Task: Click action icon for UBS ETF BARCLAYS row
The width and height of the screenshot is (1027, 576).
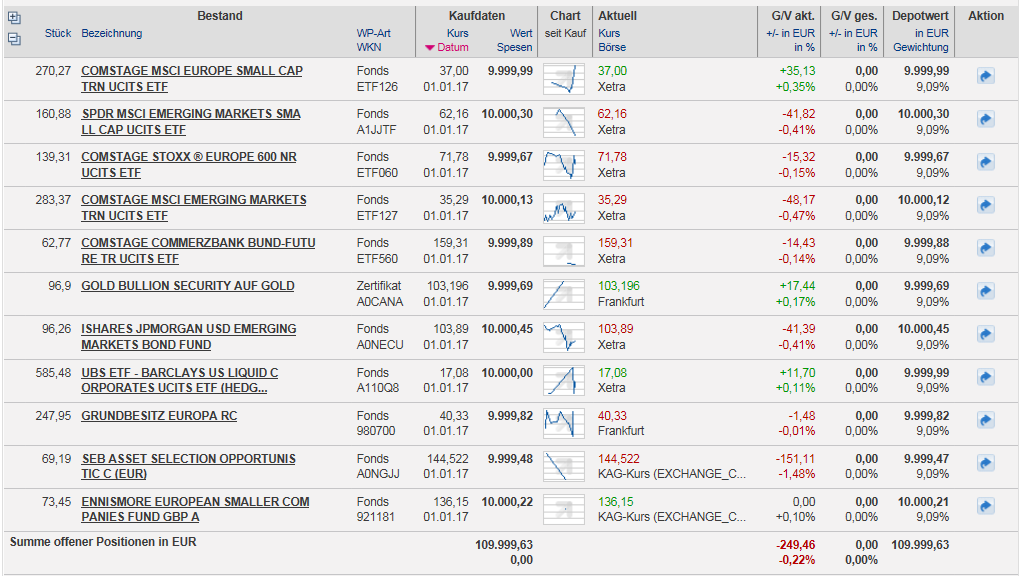Action: click(x=986, y=377)
